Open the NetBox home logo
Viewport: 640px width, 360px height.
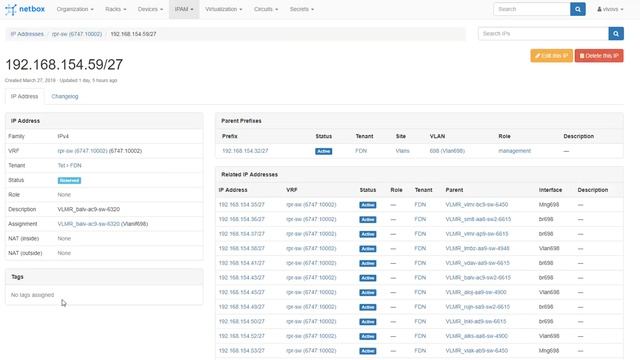pyautogui.click(x=25, y=9)
